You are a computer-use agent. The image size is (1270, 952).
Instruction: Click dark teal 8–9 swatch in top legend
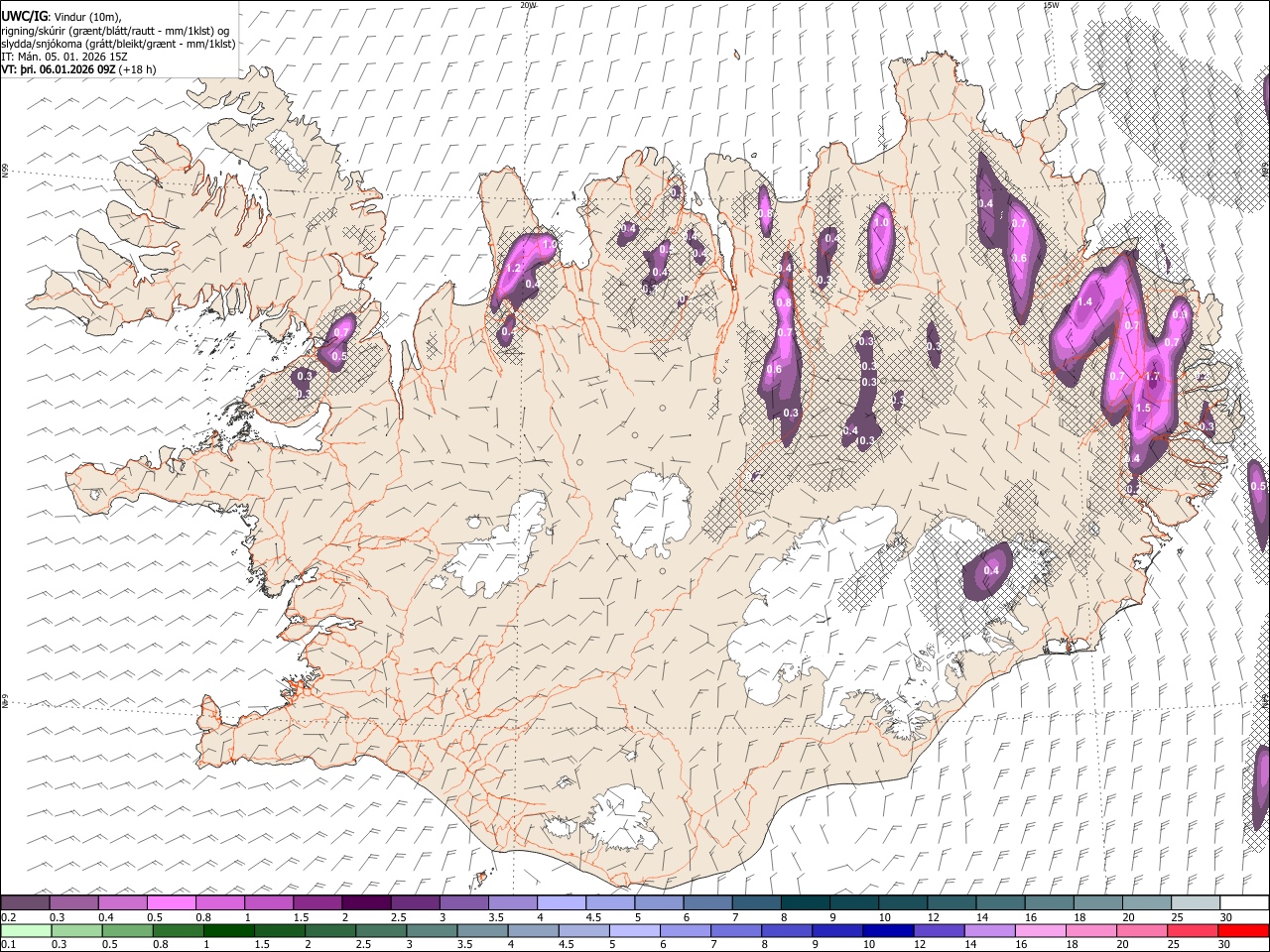click(x=806, y=903)
